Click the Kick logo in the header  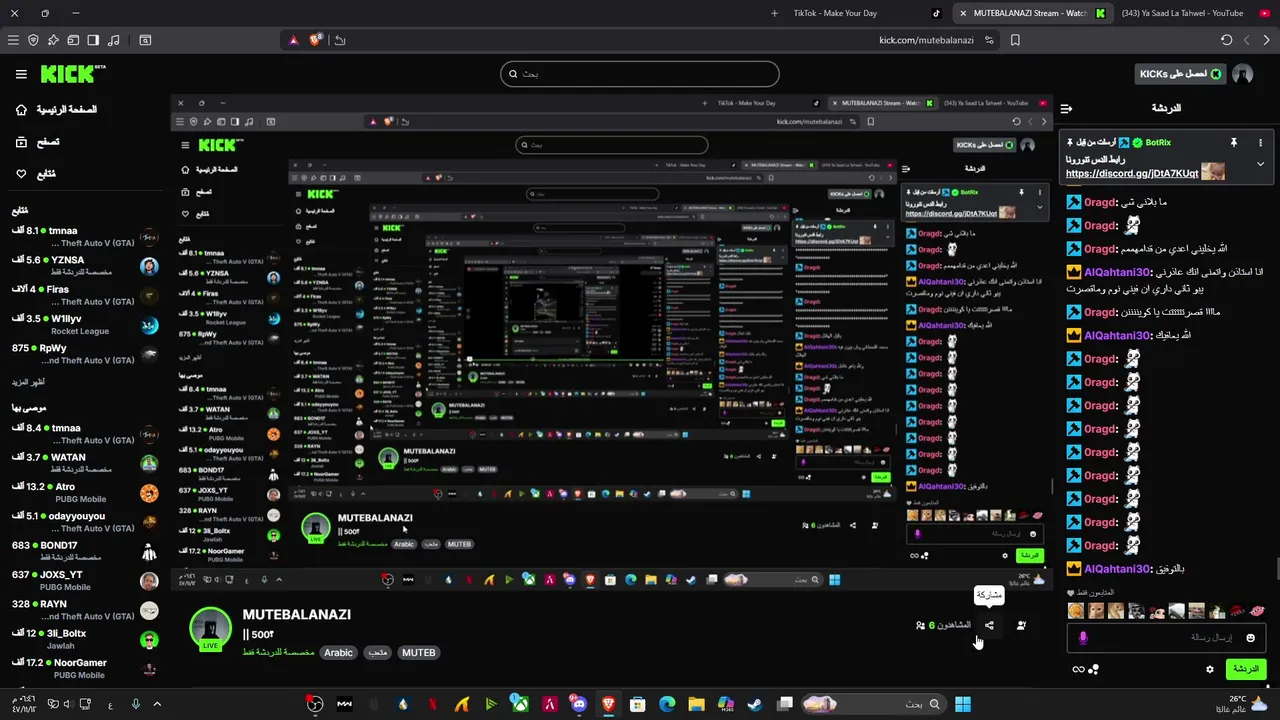(x=73, y=74)
